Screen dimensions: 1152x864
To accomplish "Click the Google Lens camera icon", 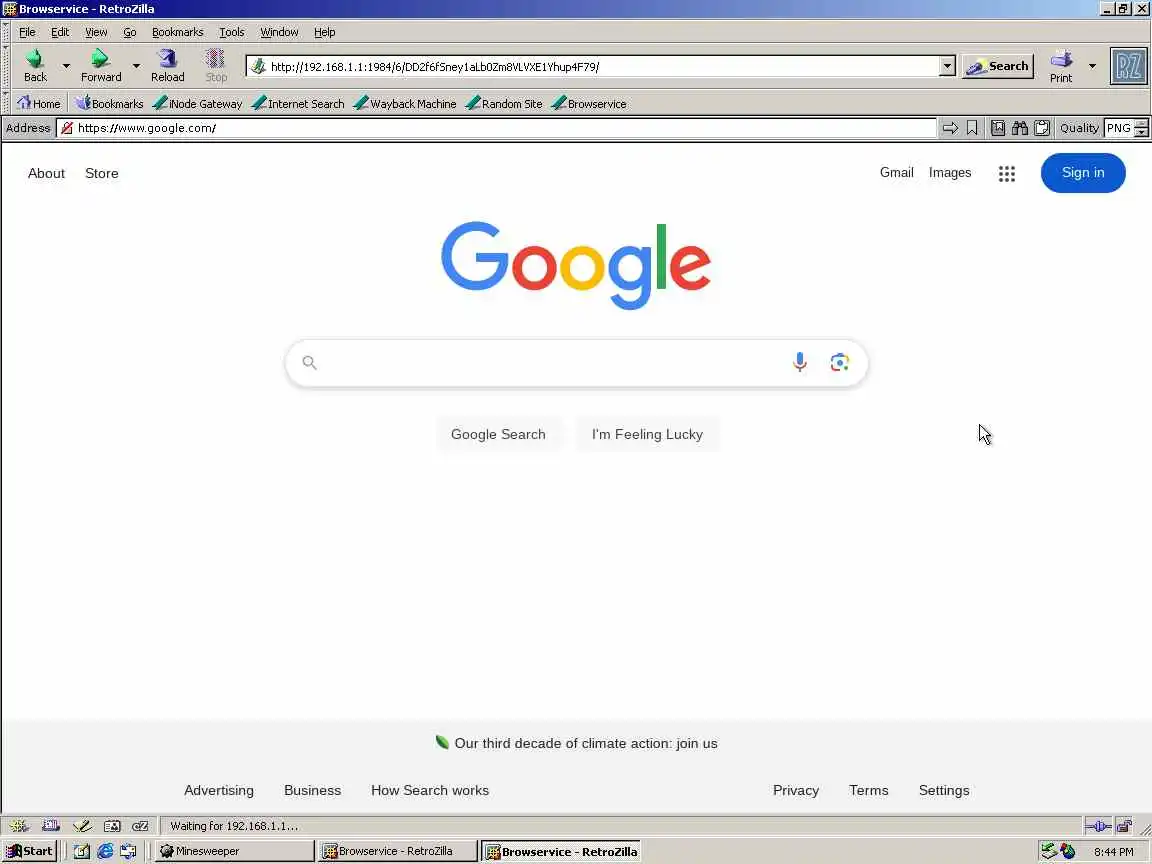I will 840,362.
